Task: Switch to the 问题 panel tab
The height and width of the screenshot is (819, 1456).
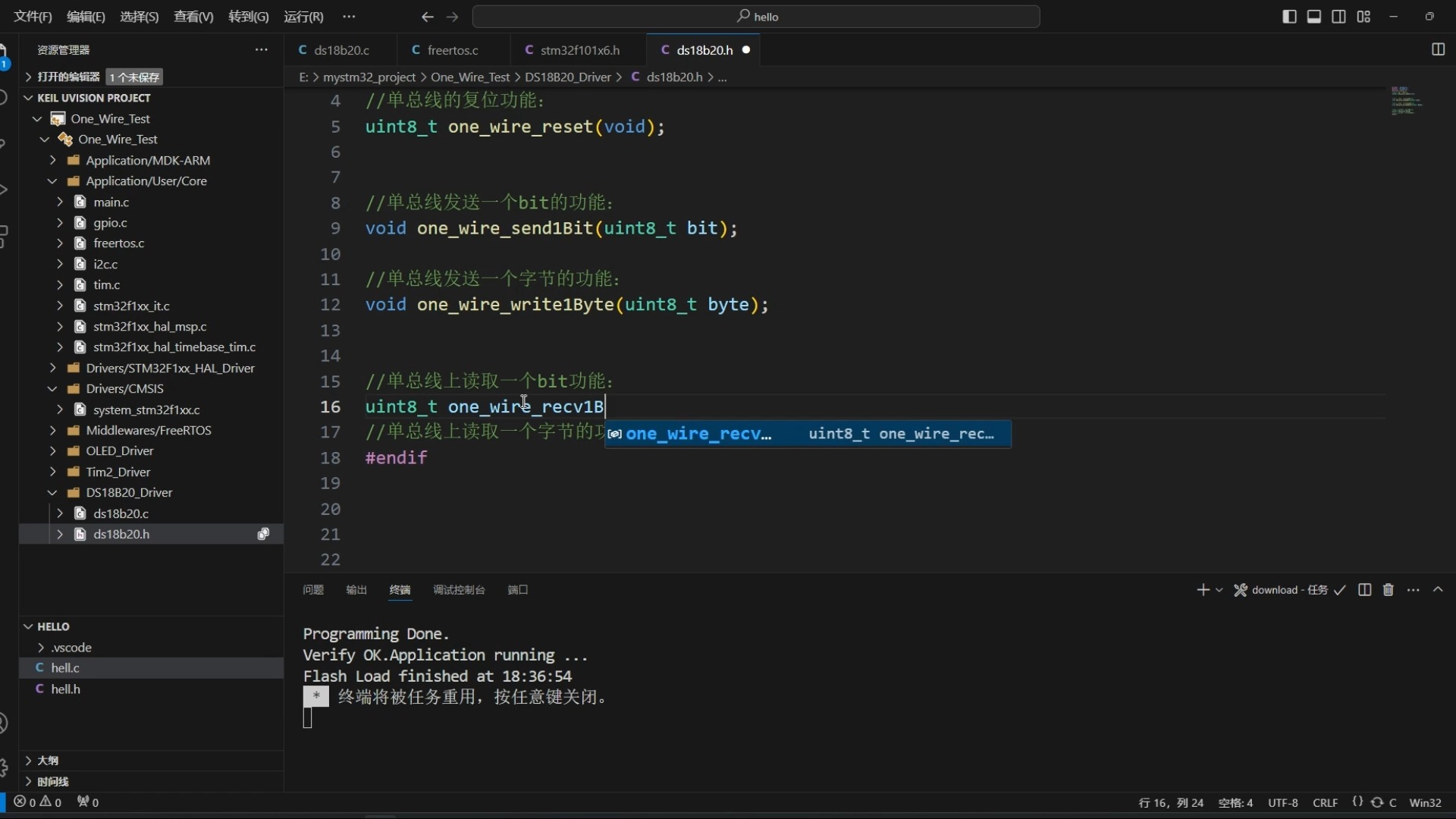Action: coord(313,590)
